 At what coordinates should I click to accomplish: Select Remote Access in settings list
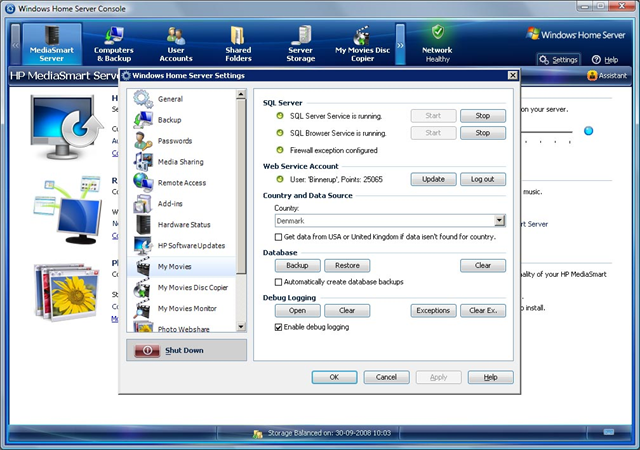point(182,183)
